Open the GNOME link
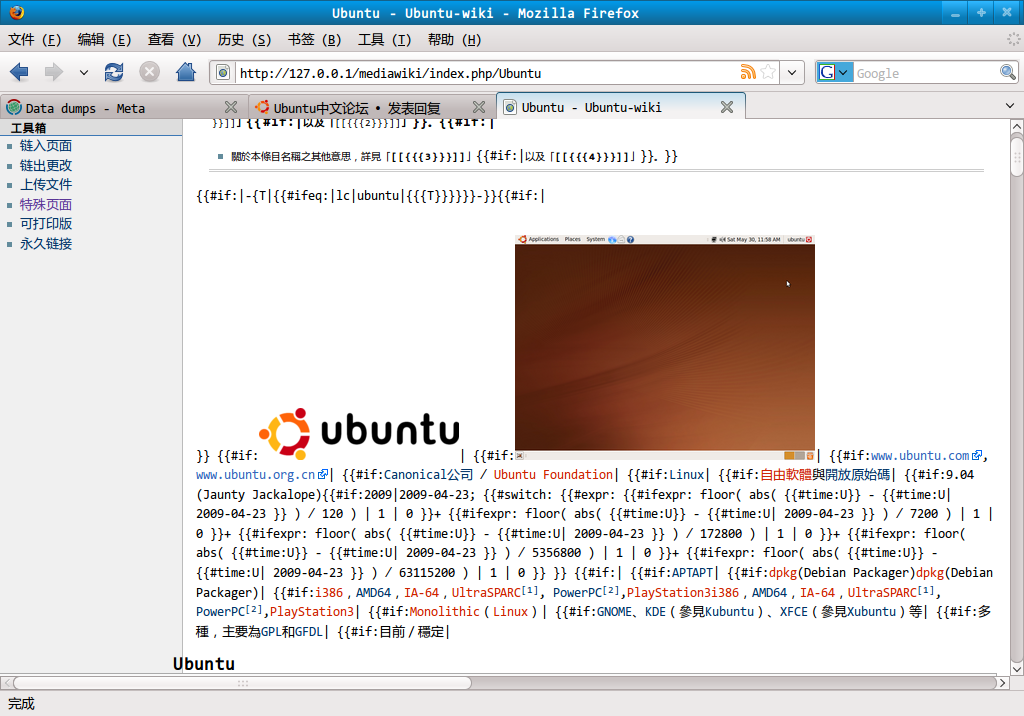The image size is (1024, 716). click(615, 612)
